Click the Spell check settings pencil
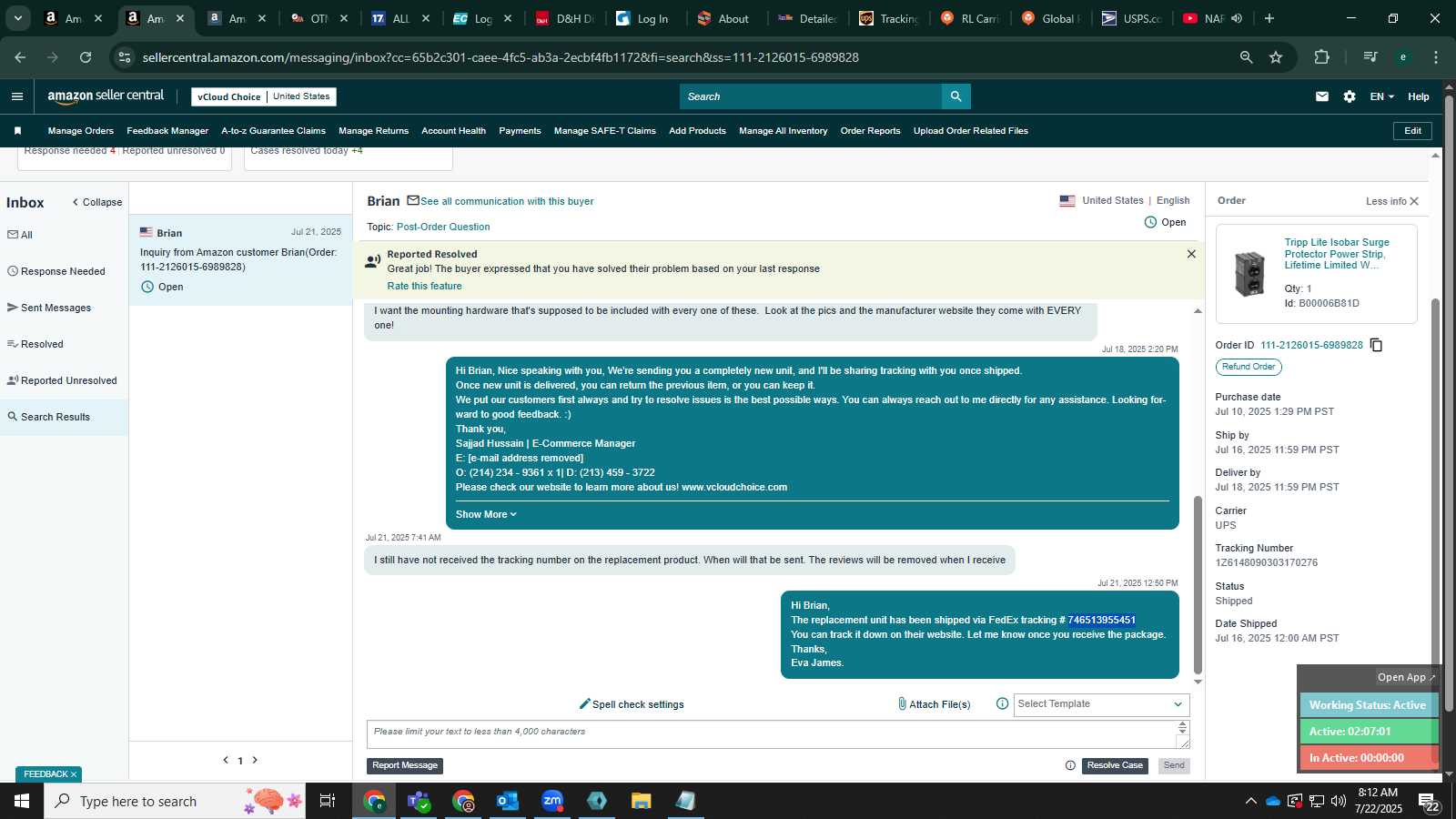The width and height of the screenshot is (1456, 819). tap(585, 704)
